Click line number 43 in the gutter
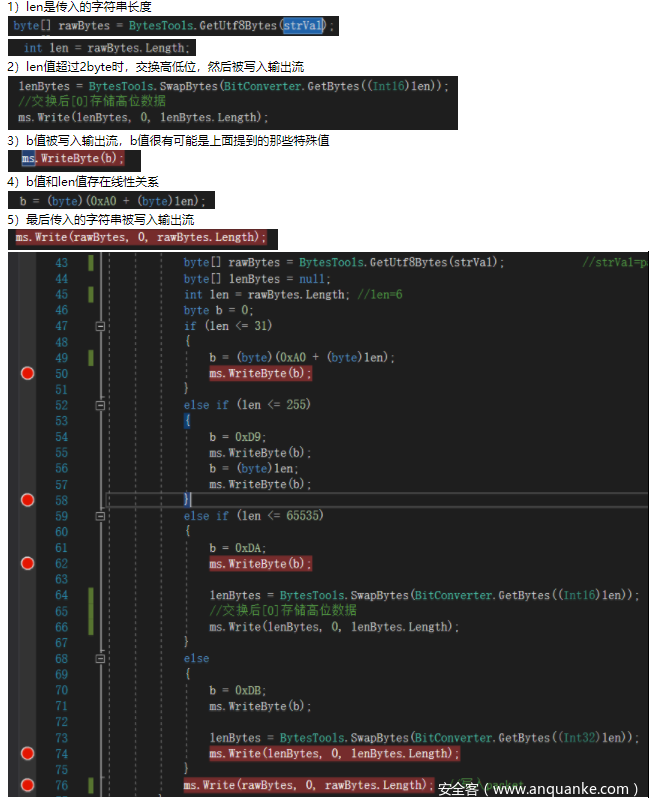Viewport: 654px width, 808px height. pos(61,262)
